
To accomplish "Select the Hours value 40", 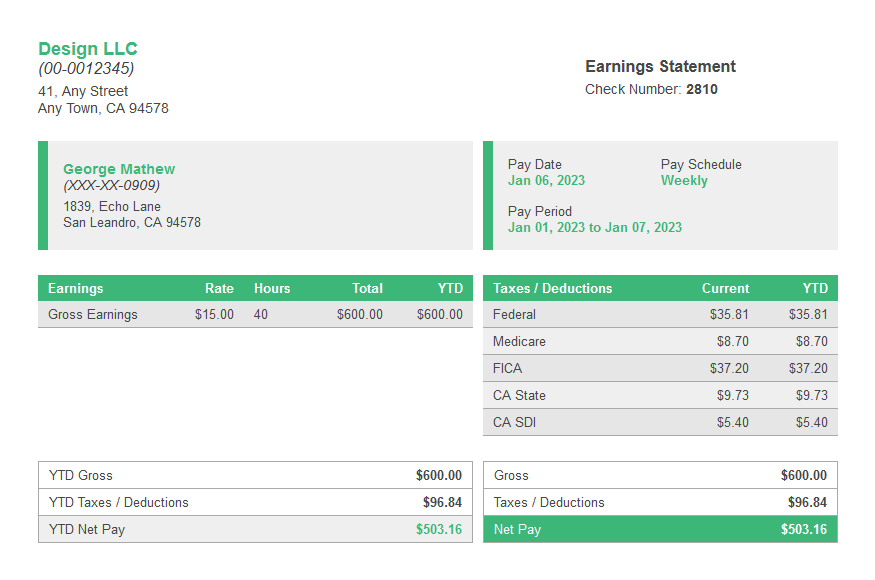I will [x=260, y=314].
